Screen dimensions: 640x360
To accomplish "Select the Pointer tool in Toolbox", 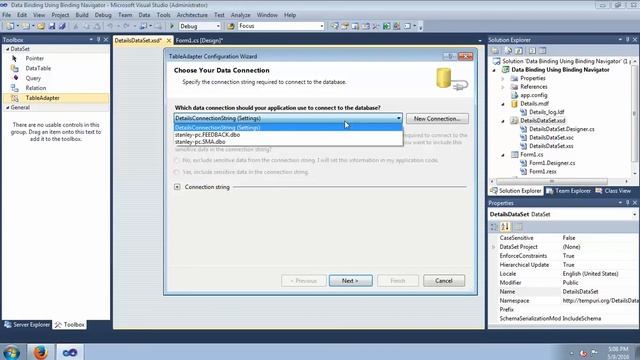I will 35,58.
